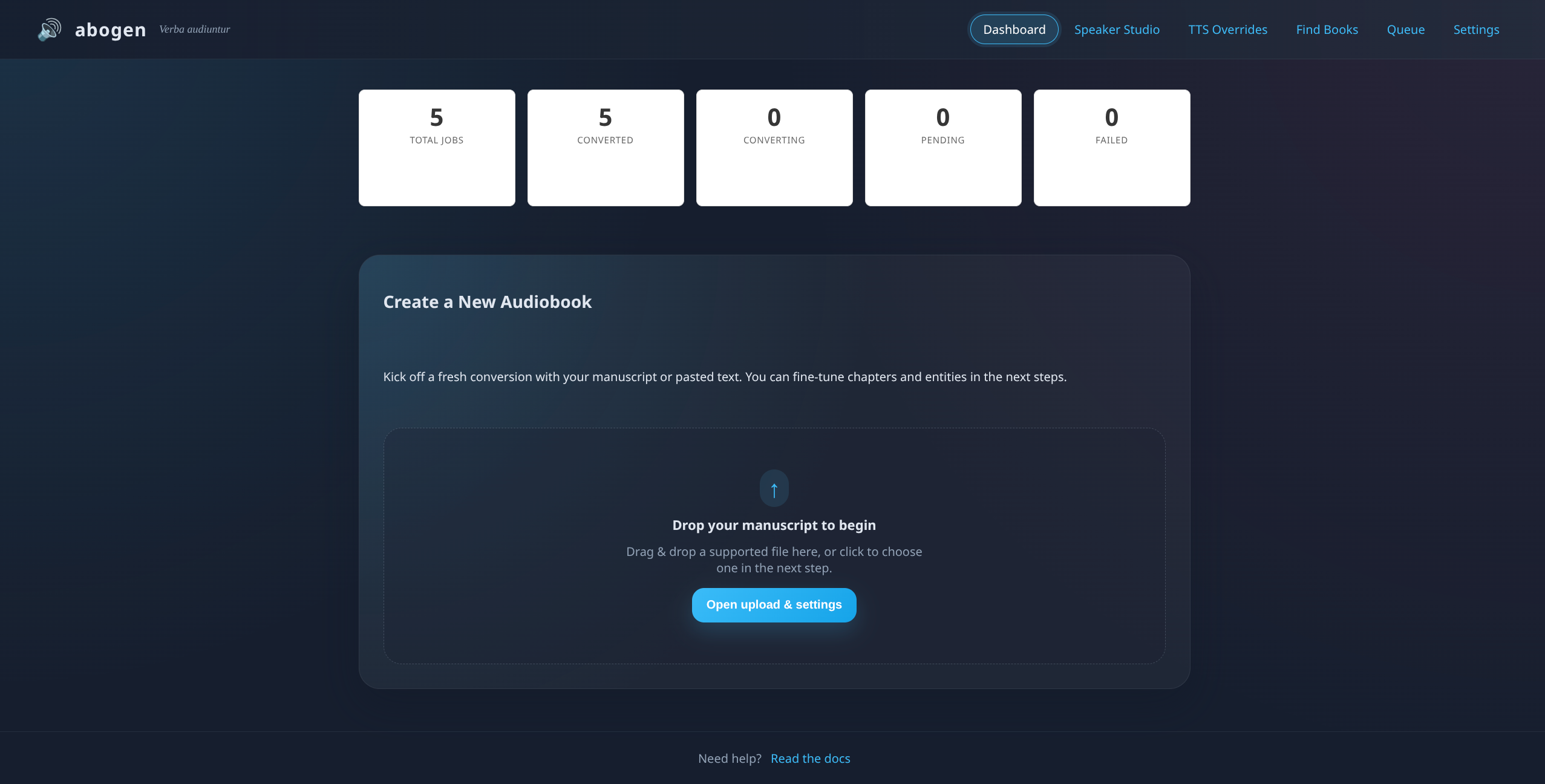Click the abogen brand name
1545x784 pixels.
click(x=110, y=30)
